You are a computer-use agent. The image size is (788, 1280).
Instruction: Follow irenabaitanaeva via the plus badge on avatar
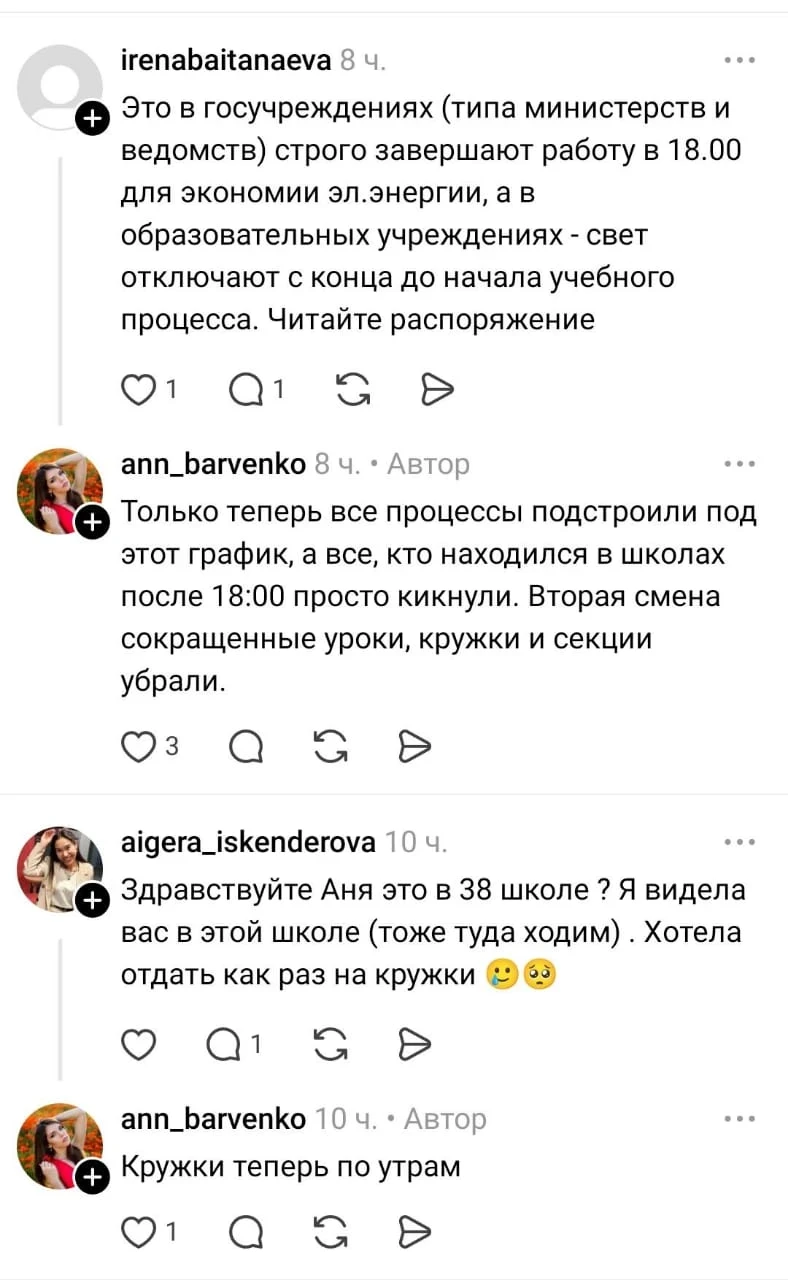pos(92,118)
